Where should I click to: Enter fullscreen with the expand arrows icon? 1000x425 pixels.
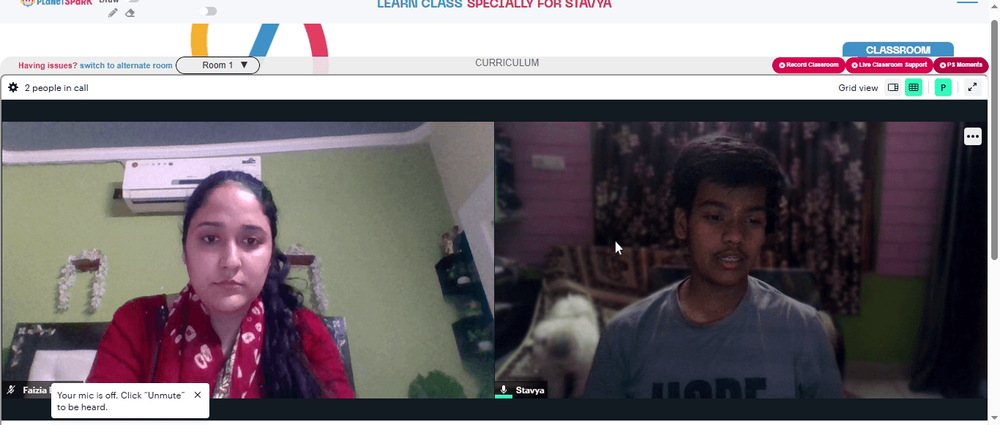[972, 87]
